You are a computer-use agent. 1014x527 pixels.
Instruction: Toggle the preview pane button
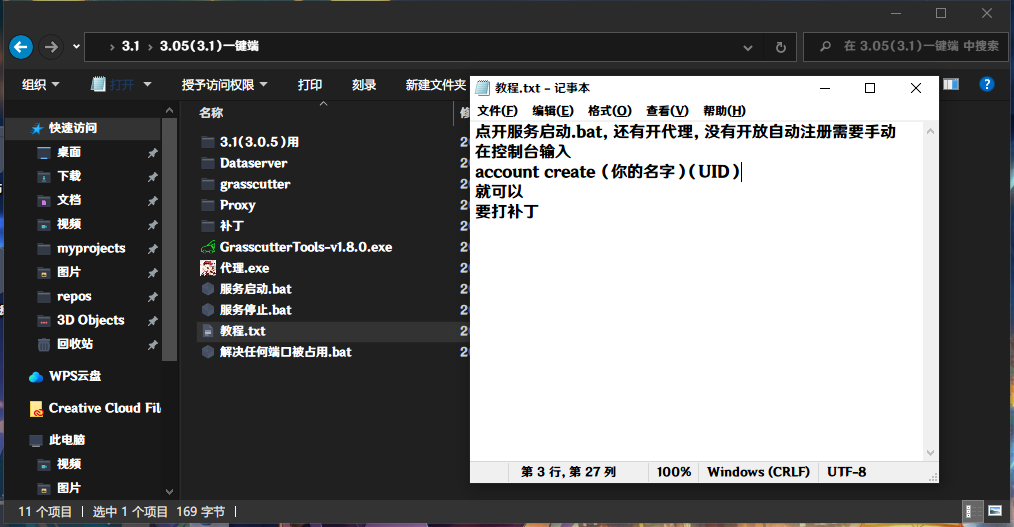point(951,85)
